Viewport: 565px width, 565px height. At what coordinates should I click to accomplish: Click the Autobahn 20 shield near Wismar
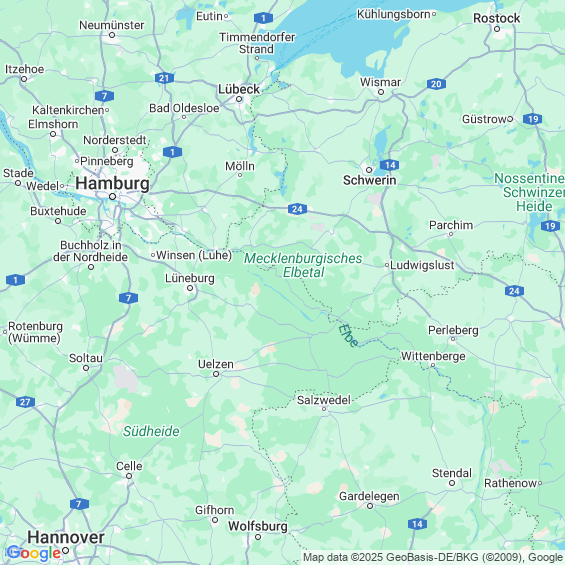tap(436, 84)
